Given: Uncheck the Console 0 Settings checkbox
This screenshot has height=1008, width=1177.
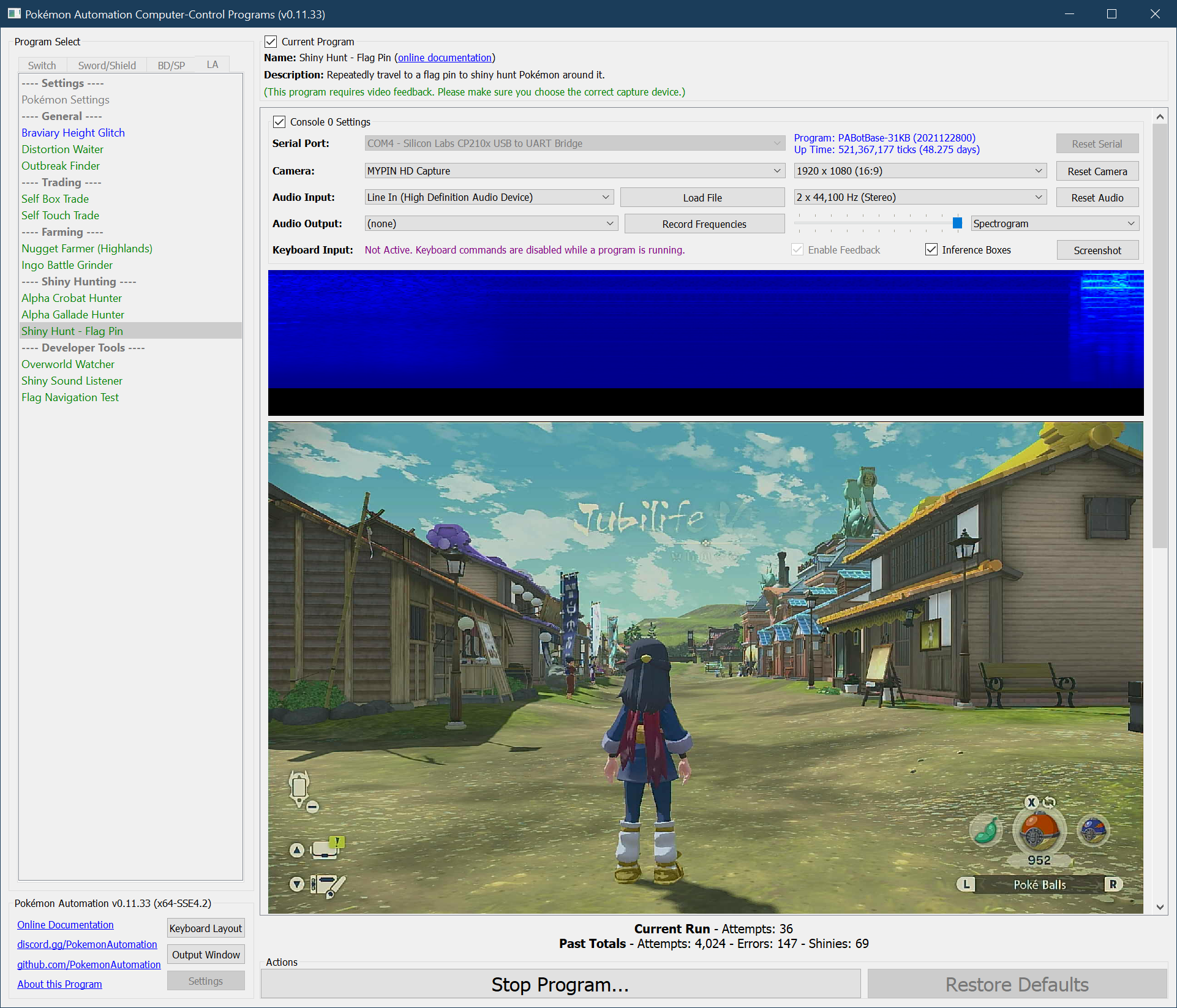Looking at the screenshot, I should point(279,122).
